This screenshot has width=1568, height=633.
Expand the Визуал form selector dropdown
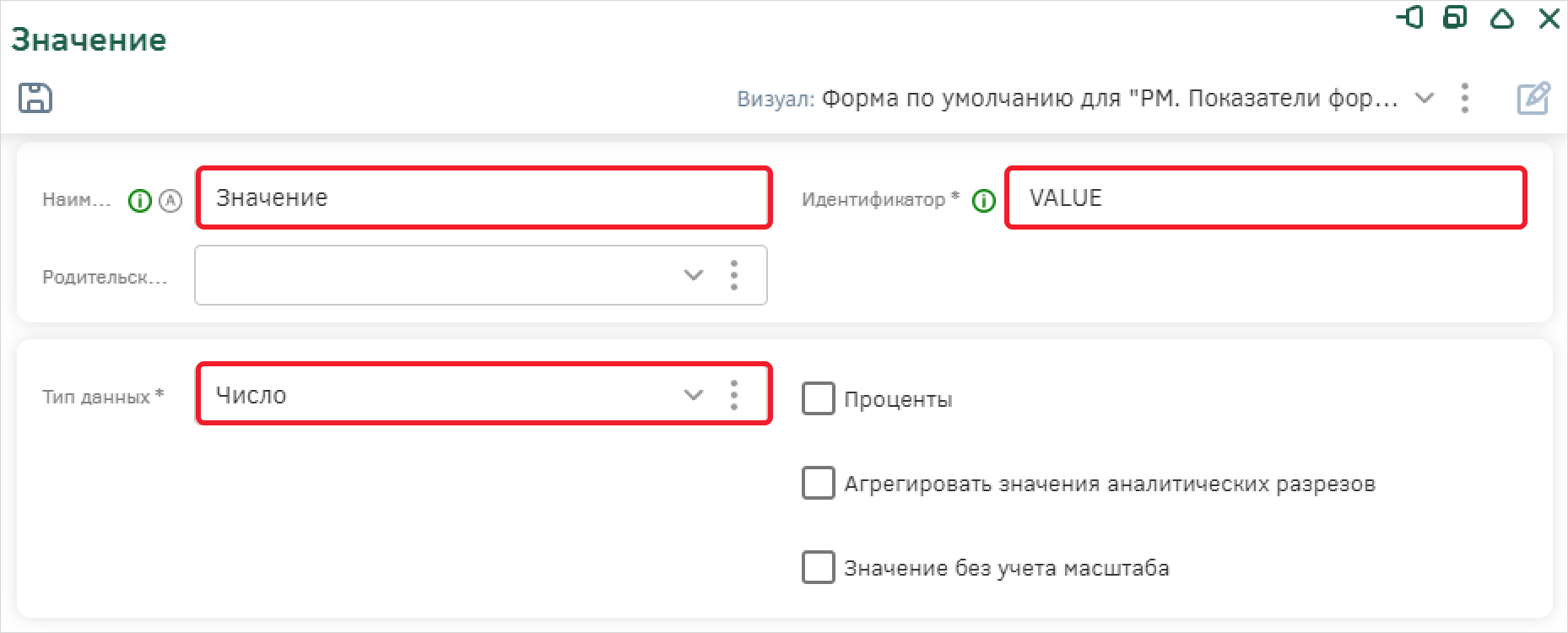point(1425,99)
